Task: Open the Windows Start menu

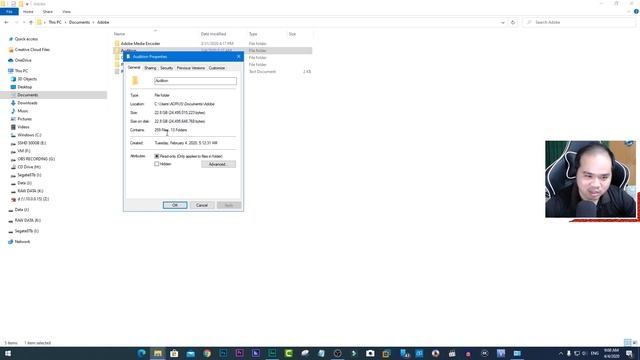Action: [x=7, y=353]
